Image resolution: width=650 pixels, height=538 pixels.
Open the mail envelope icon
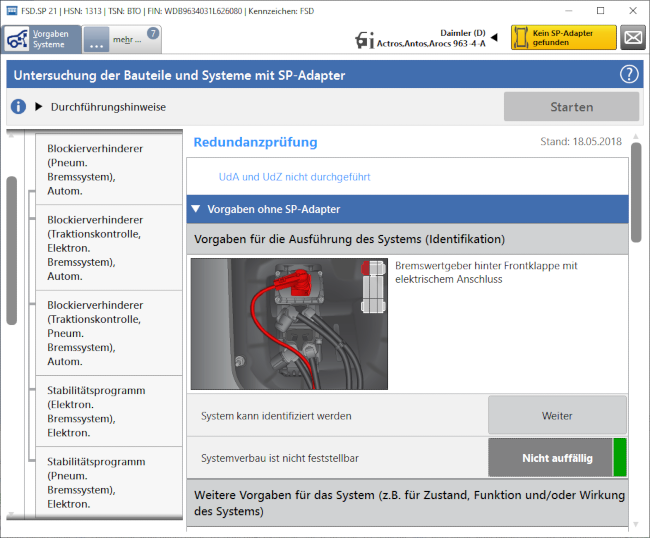[632, 38]
